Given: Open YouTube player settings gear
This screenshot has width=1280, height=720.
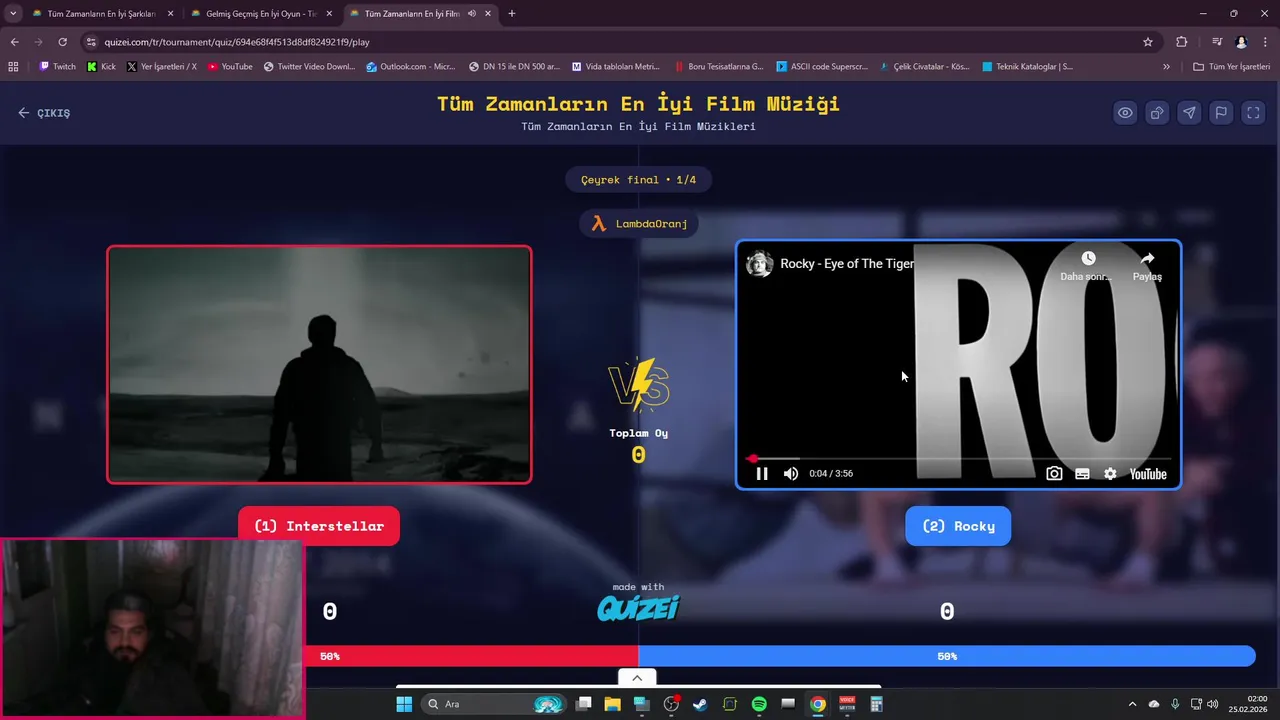Looking at the screenshot, I should pyautogui.click(x=1110, y=474).
